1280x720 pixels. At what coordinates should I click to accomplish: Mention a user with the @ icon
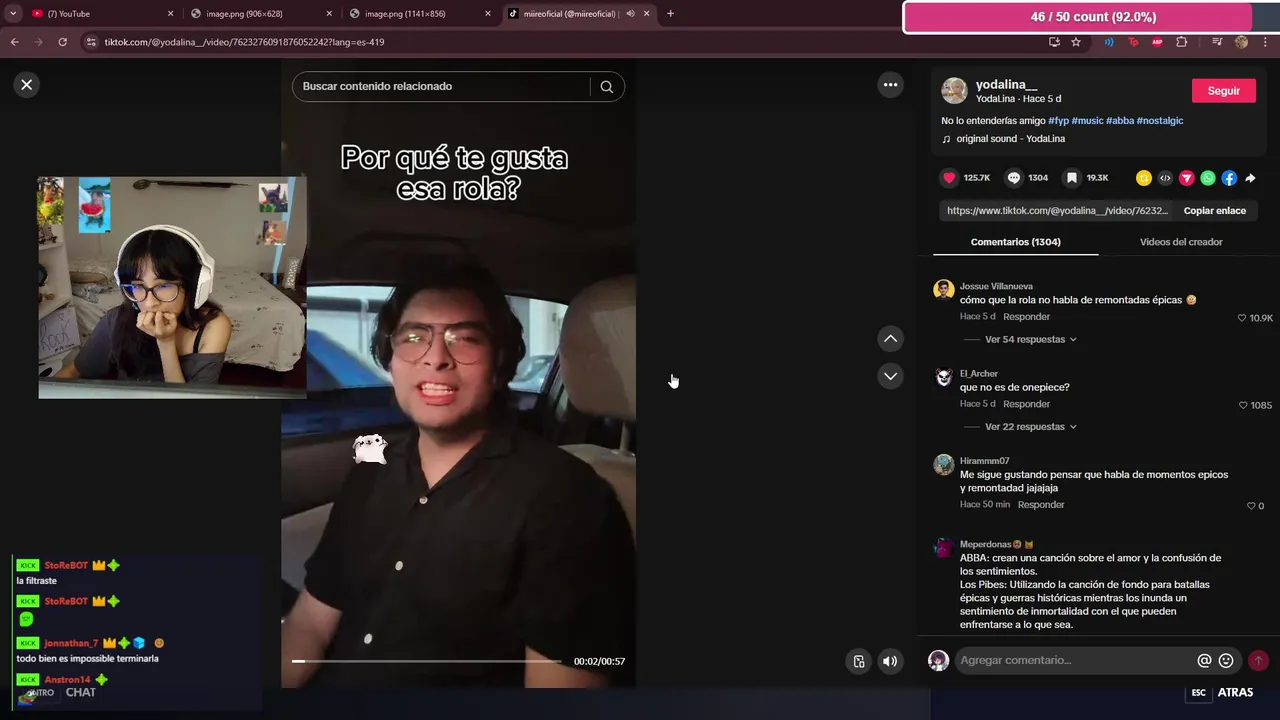(1204, 660)
